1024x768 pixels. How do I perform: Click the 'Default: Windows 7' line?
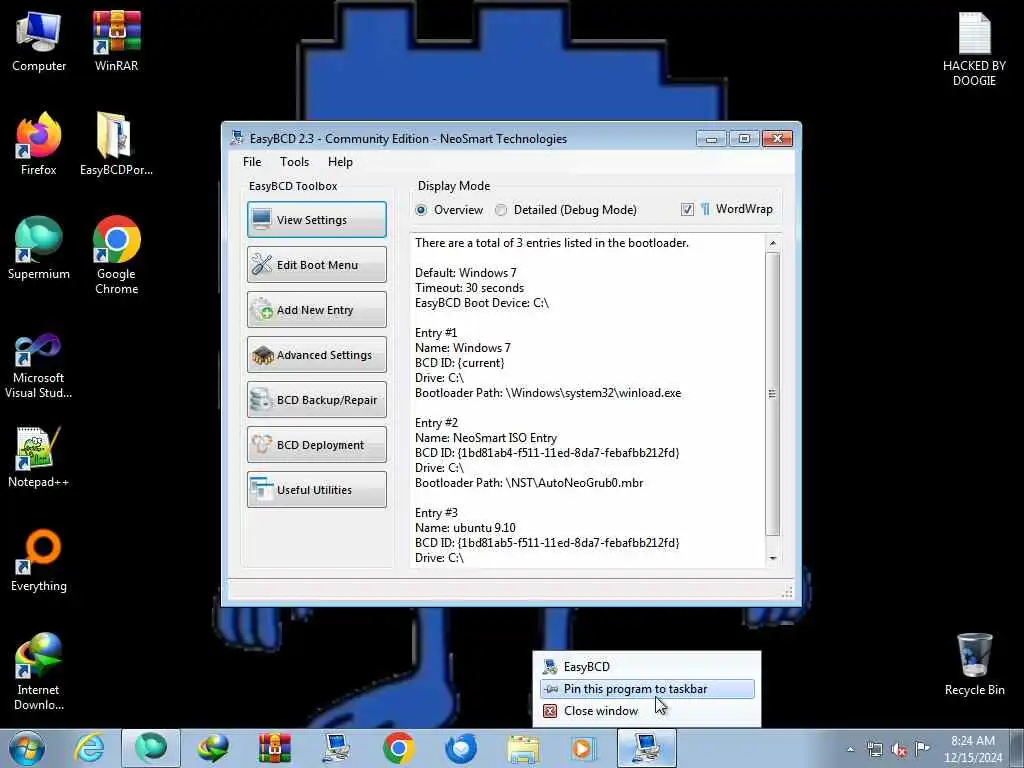pyautogui.click(x=466, y=273)
